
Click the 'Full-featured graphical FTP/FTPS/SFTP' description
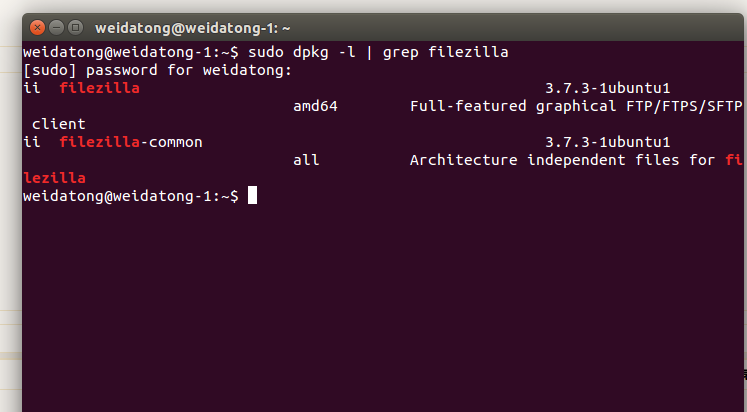click(576, 106)
